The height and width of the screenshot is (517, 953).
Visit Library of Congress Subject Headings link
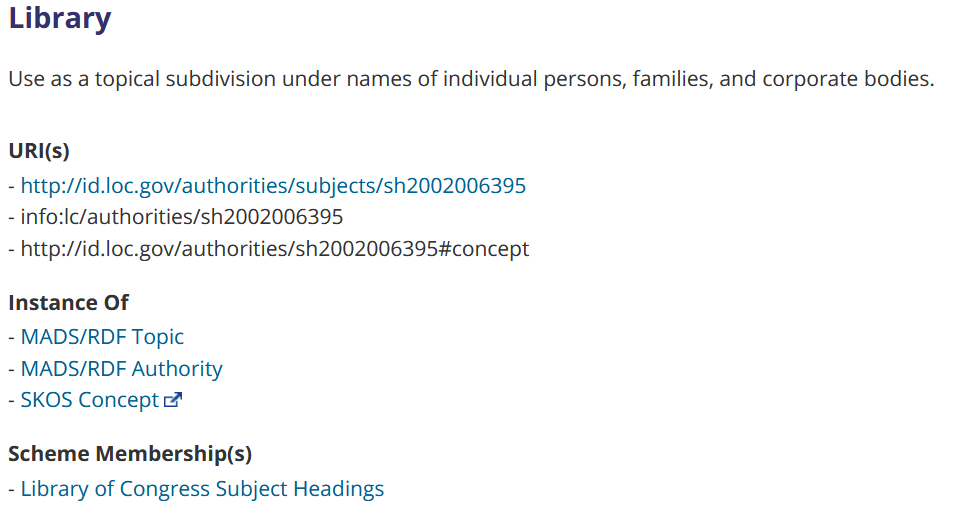pos(202,489)
